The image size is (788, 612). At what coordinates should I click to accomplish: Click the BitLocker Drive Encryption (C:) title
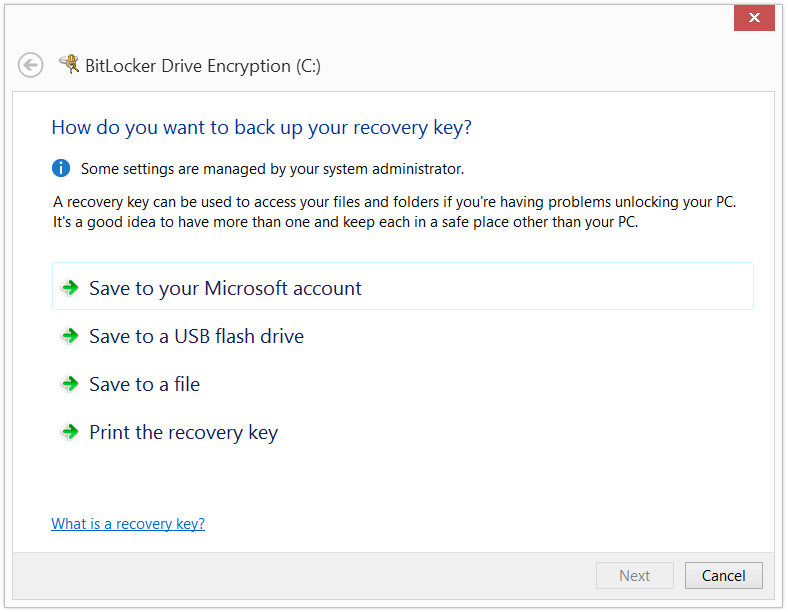pyautogui.click(x=203, y=66)
